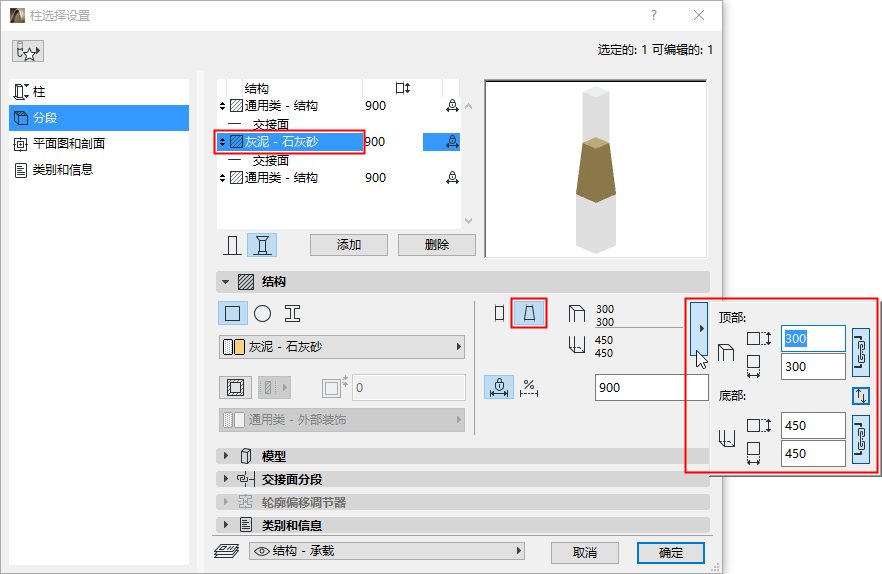Open the disabled veneer type flyout
The height and width of the screenshot is (574, 882).
pos(274,388)
